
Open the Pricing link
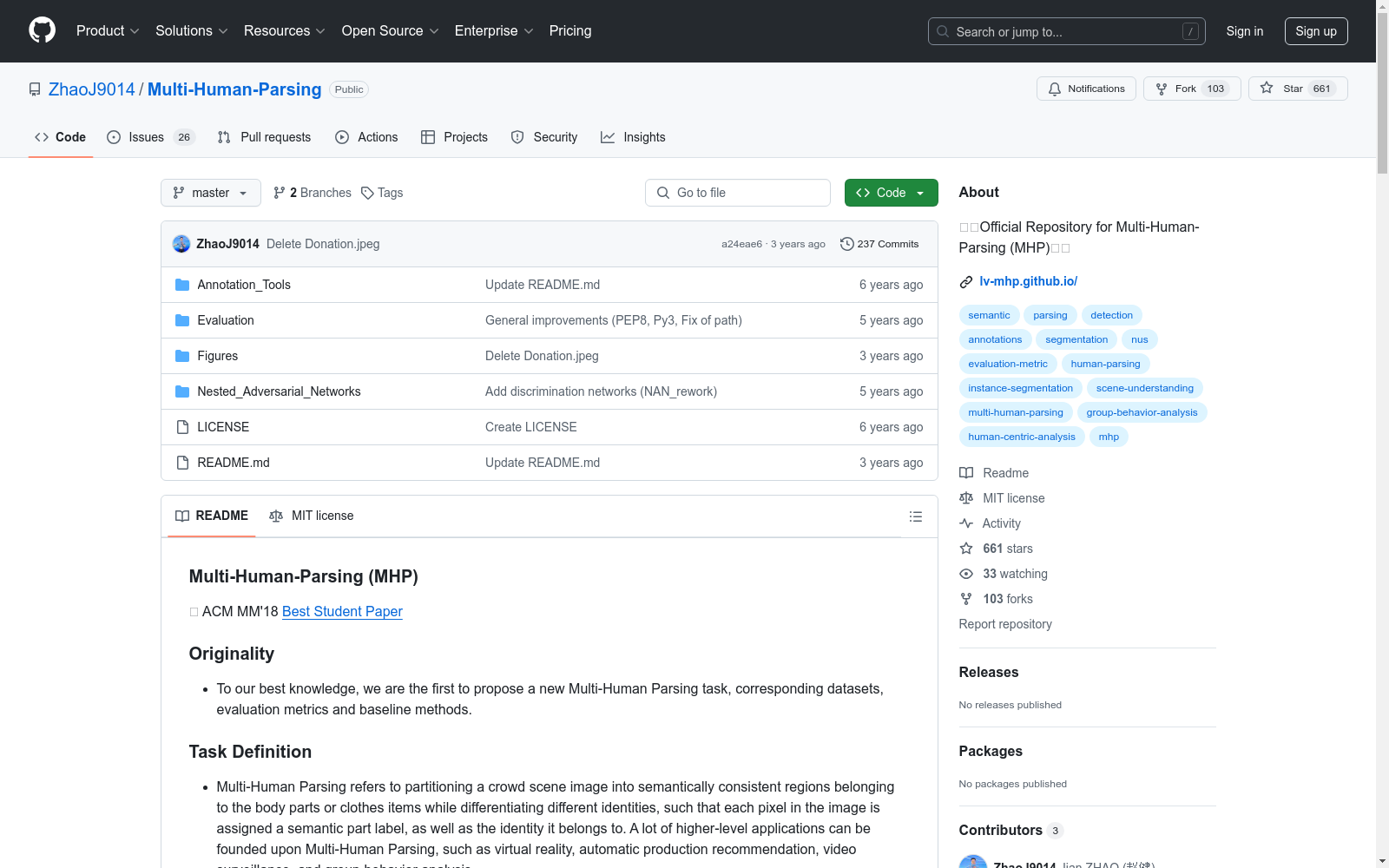click(570, 30)
